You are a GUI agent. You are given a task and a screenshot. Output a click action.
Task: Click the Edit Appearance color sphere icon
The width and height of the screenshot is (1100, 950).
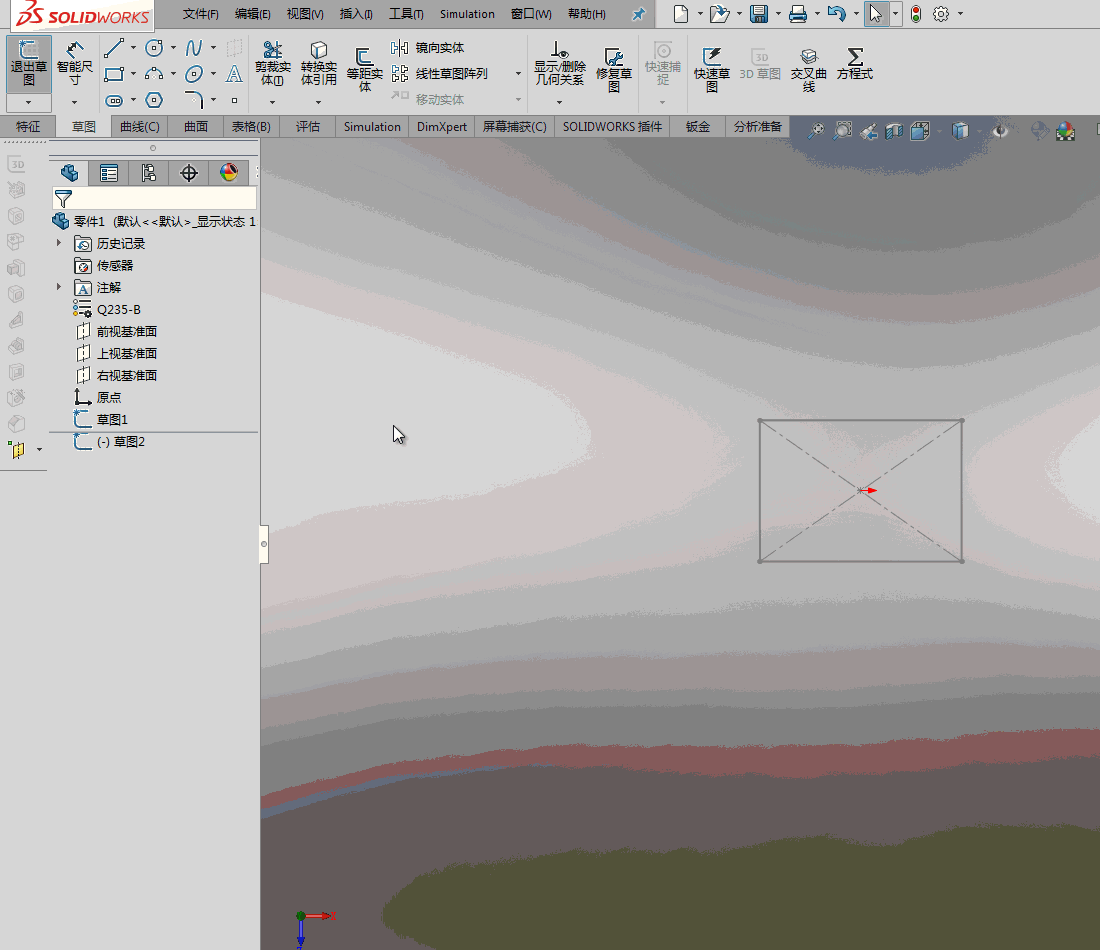point(1065,131)
